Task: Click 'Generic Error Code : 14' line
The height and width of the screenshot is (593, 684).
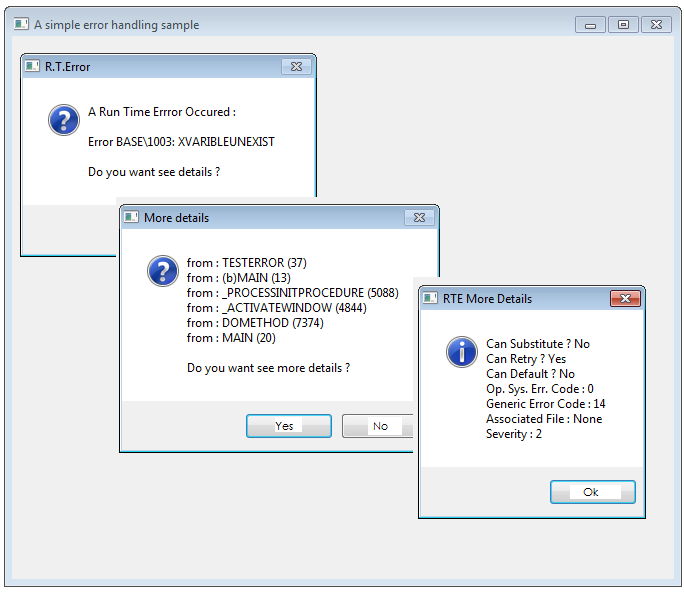Action: pyautogui.click(x=546, y=404)
